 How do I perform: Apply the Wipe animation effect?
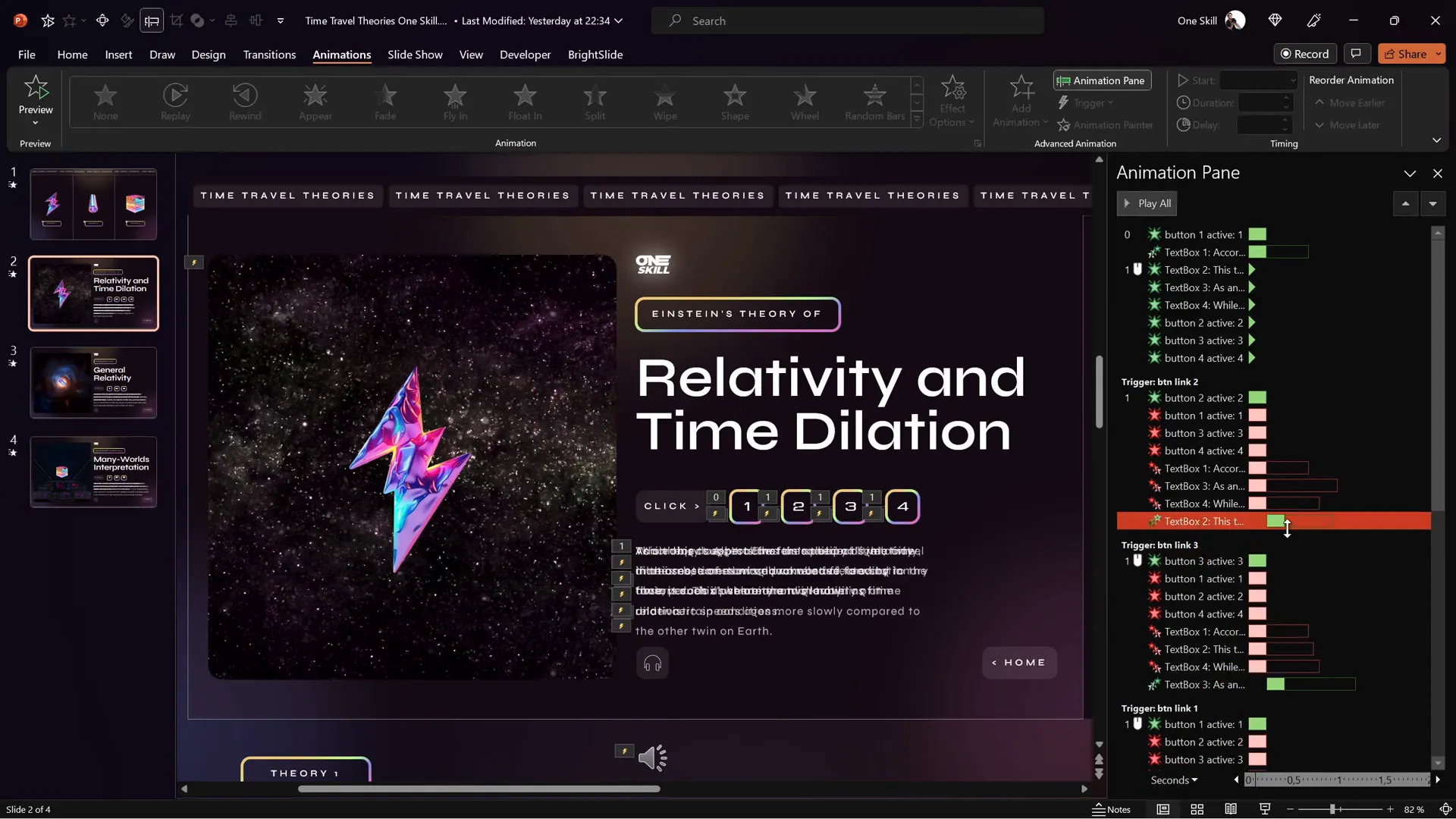(x=665, y=102)
